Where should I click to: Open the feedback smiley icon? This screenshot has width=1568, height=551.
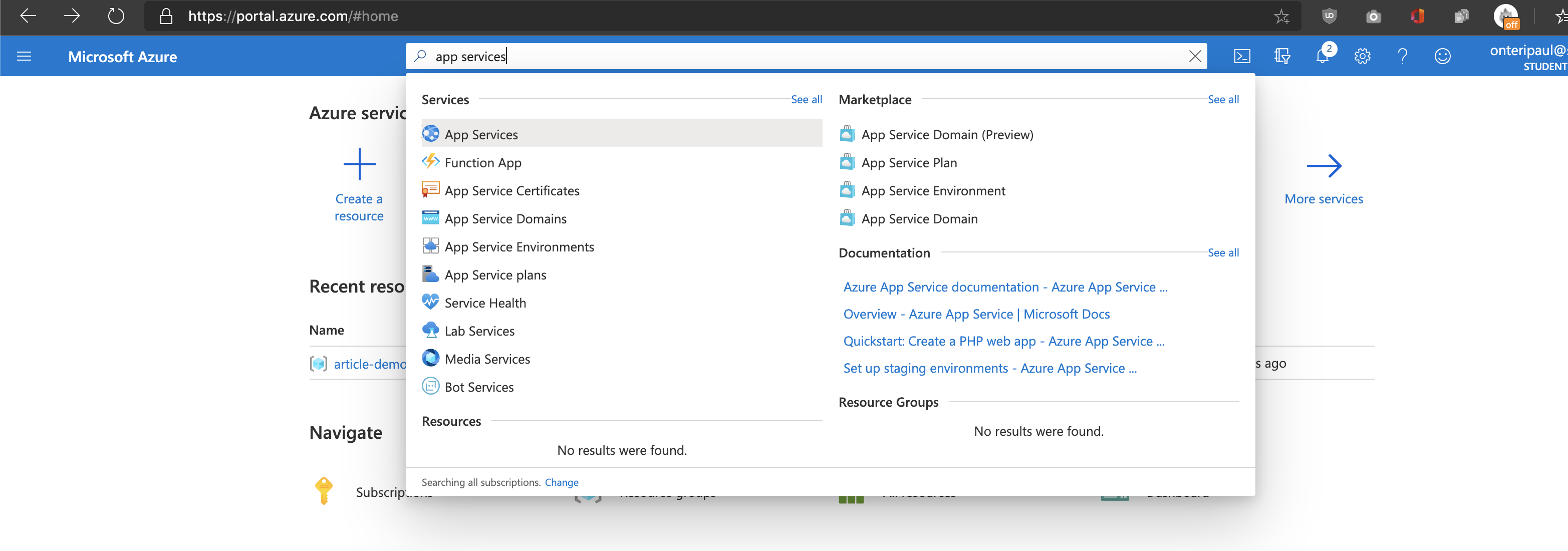[x=1443, y=56]
